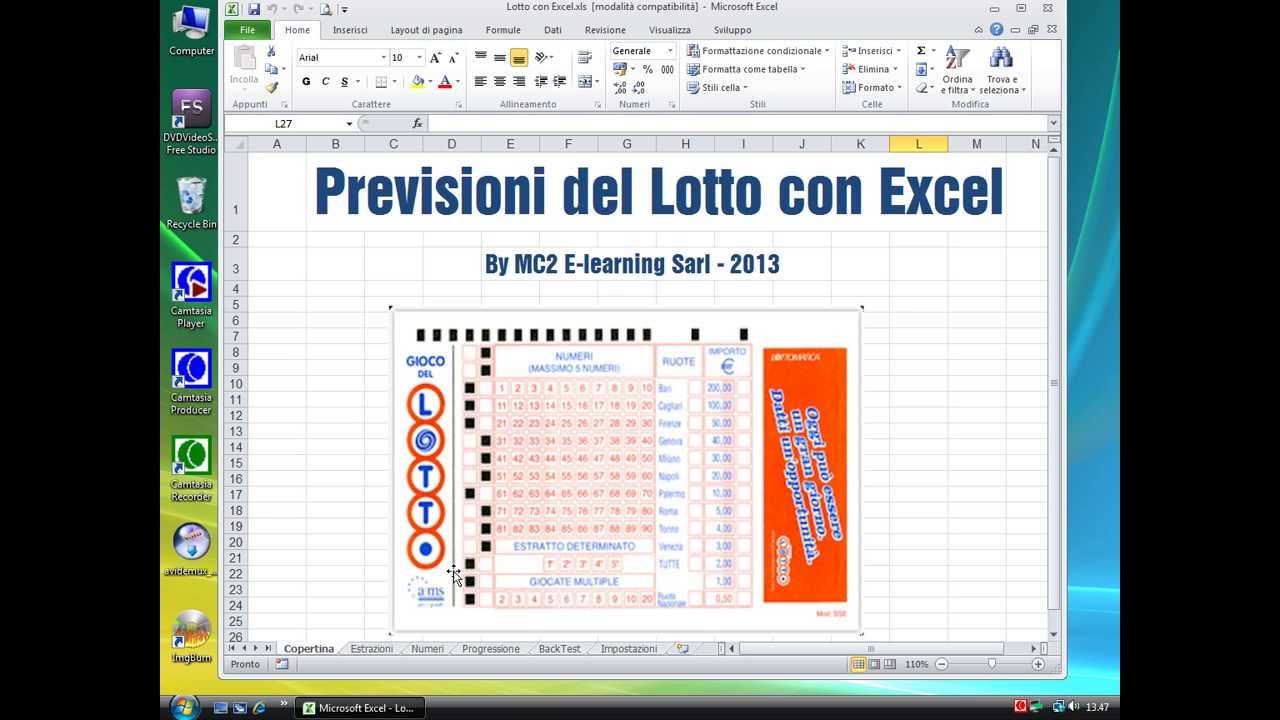Align cell text left
The image size is (1280, 720).
click(481, 81)
